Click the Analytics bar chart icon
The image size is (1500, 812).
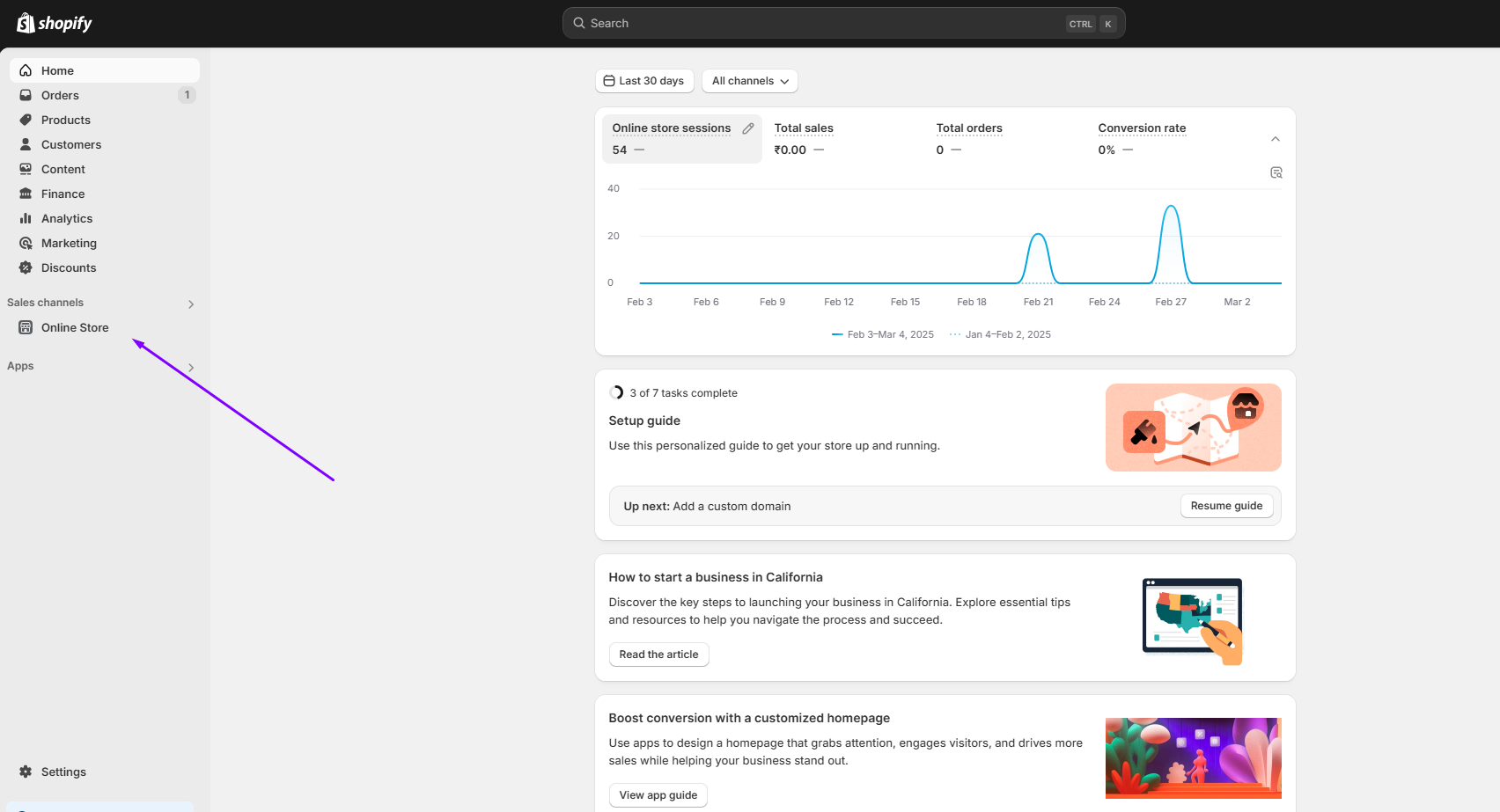point(26,218)
